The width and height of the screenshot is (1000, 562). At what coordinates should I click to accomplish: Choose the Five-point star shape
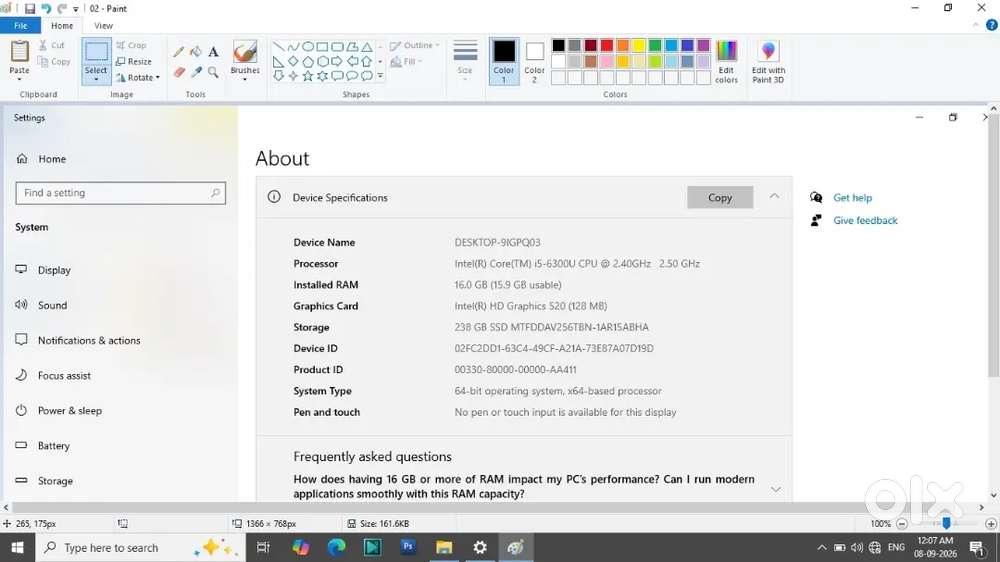[x=308, y=76]
